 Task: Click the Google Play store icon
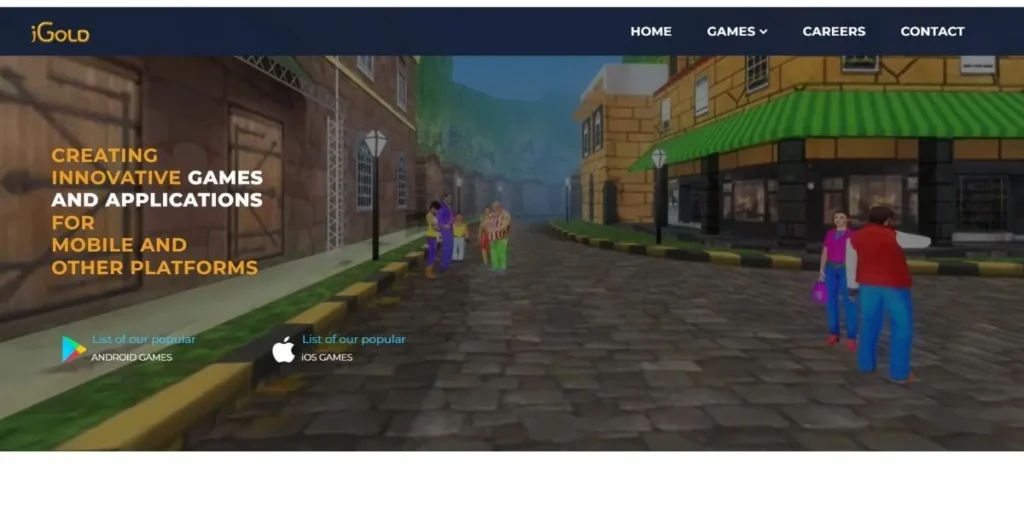[73, 349]
